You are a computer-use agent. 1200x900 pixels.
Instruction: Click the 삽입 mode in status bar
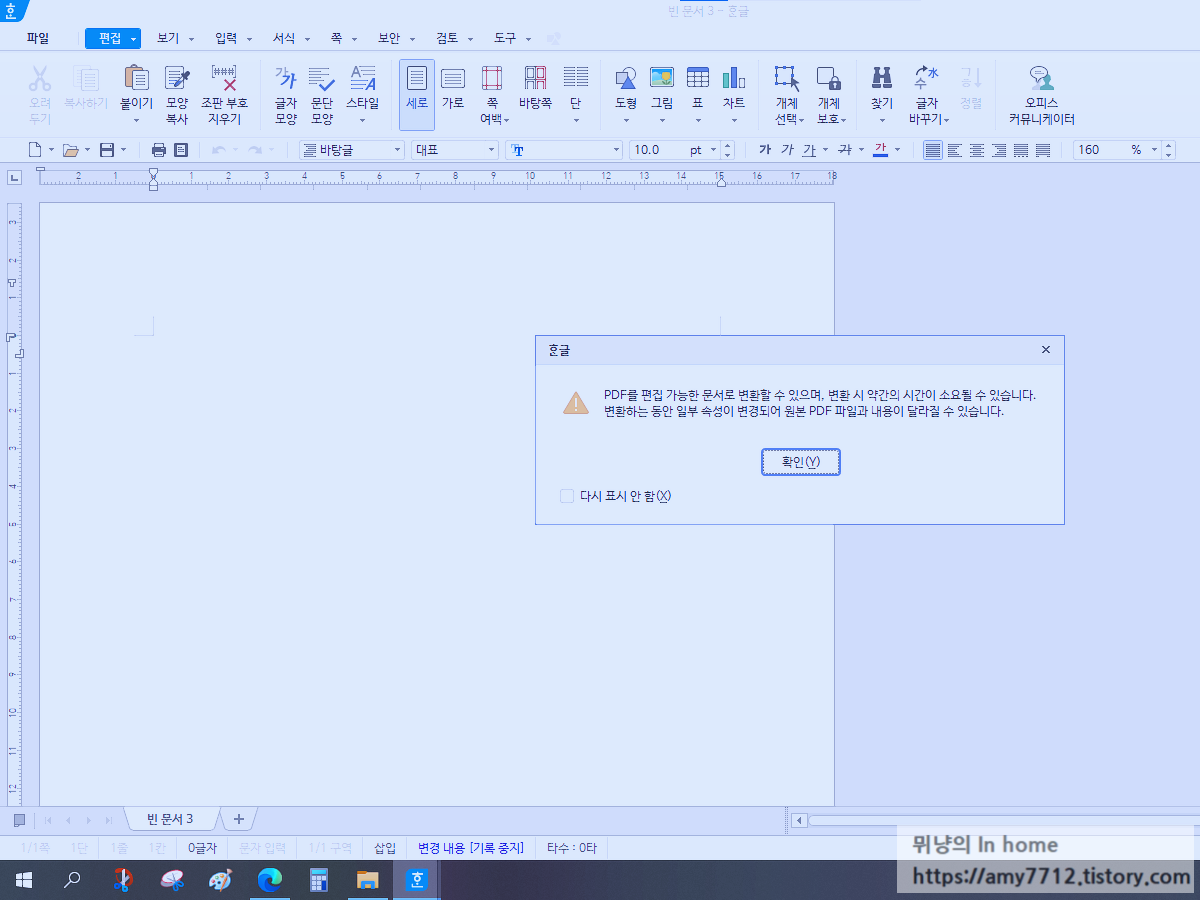pyautogui.click(x=385, y=848)
